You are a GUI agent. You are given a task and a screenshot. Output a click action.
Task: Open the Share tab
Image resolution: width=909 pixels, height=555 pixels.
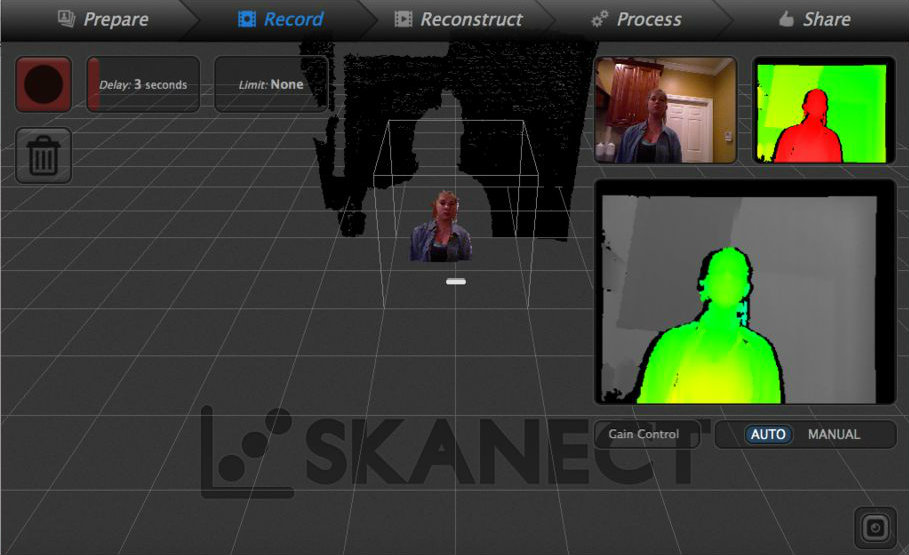pos(815,19)
